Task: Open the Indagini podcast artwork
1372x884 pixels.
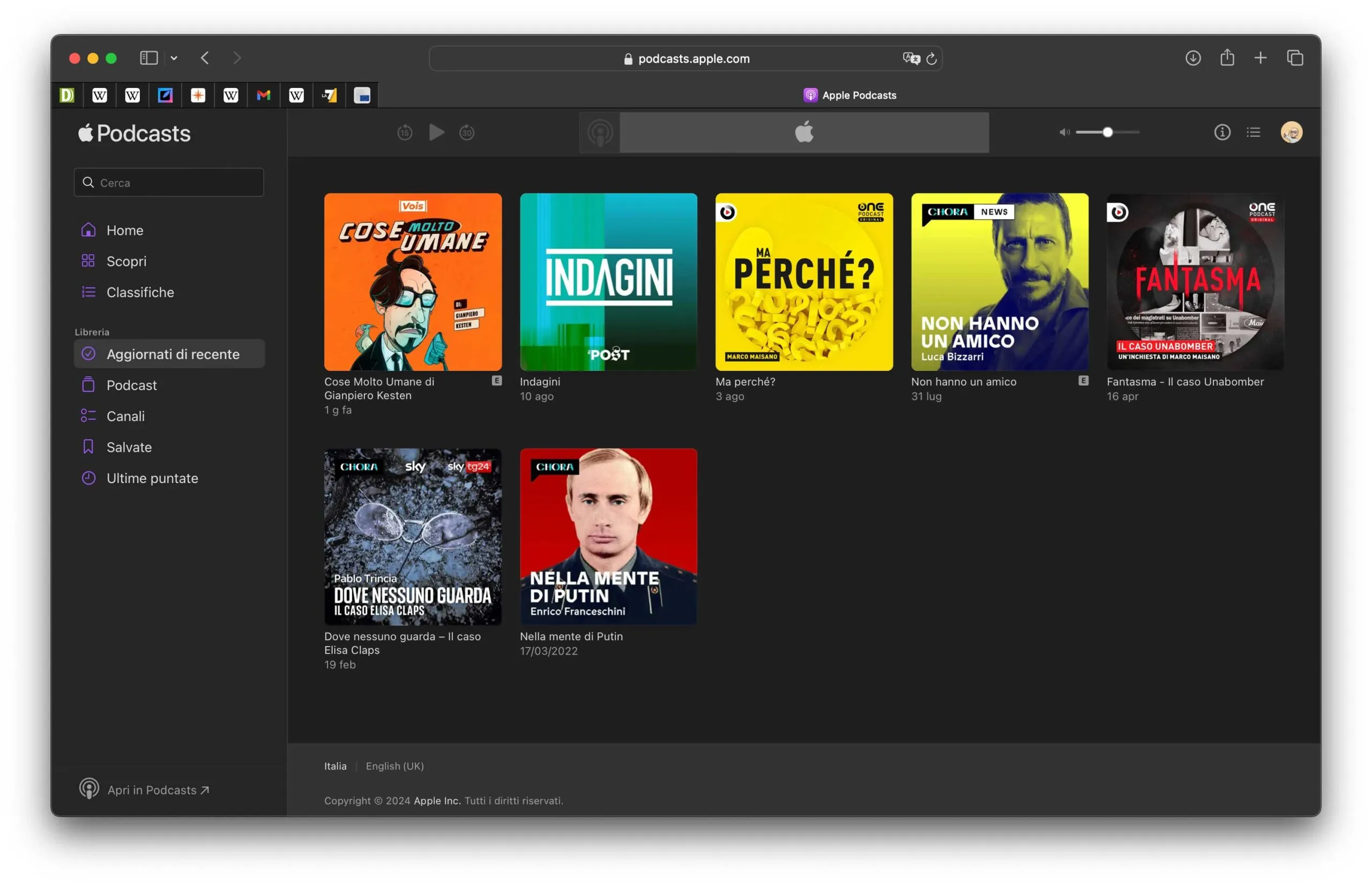Action: (608, 282)
